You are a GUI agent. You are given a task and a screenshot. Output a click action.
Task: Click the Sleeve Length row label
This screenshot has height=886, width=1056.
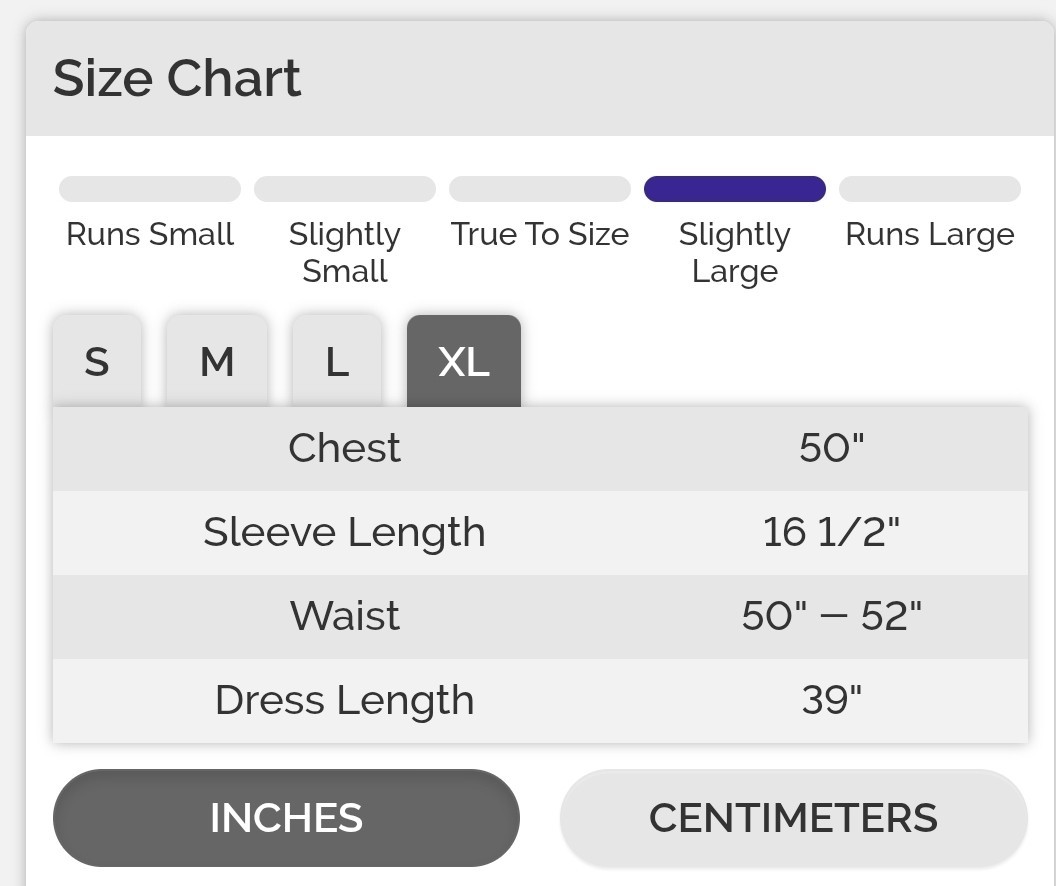pos(344,532)
